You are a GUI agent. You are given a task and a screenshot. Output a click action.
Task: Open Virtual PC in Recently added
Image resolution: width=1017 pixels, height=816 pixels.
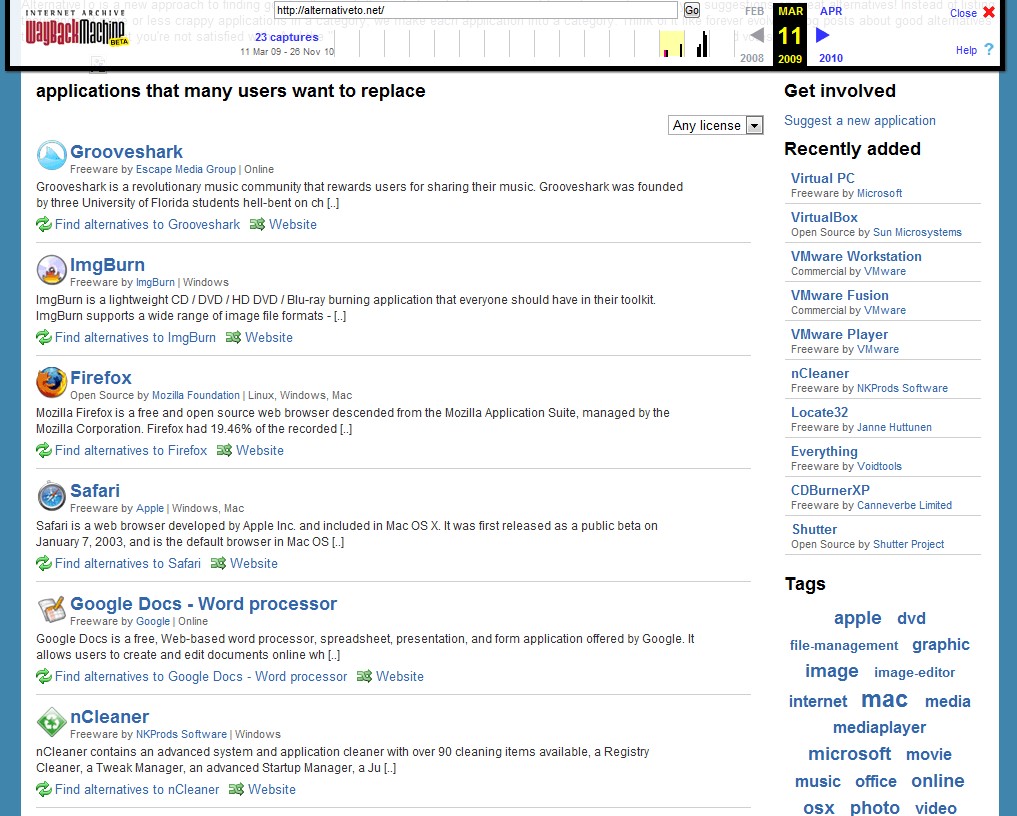click(823, 178)
